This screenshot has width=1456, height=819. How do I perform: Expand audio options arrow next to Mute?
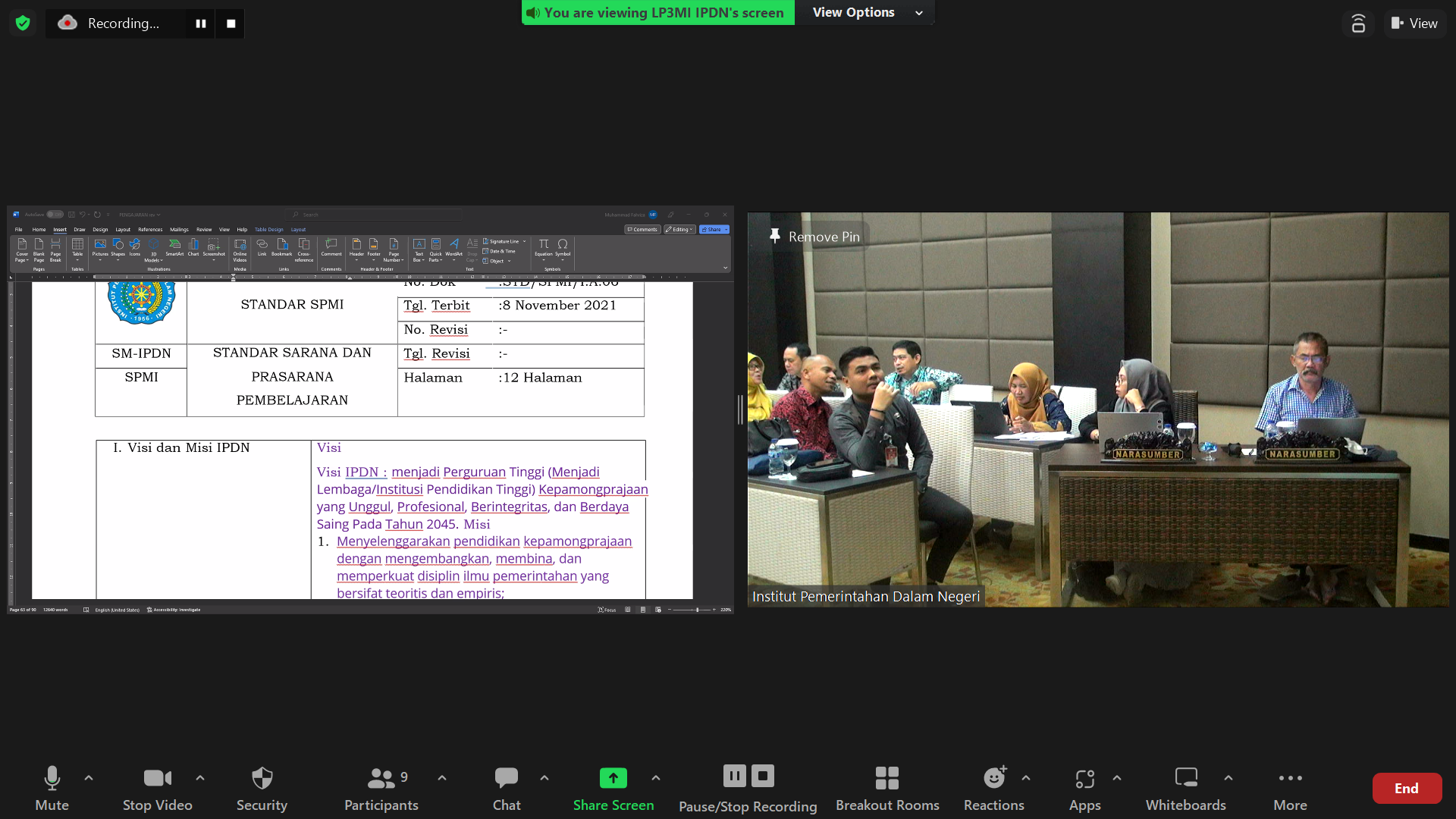tap(89, 778)
